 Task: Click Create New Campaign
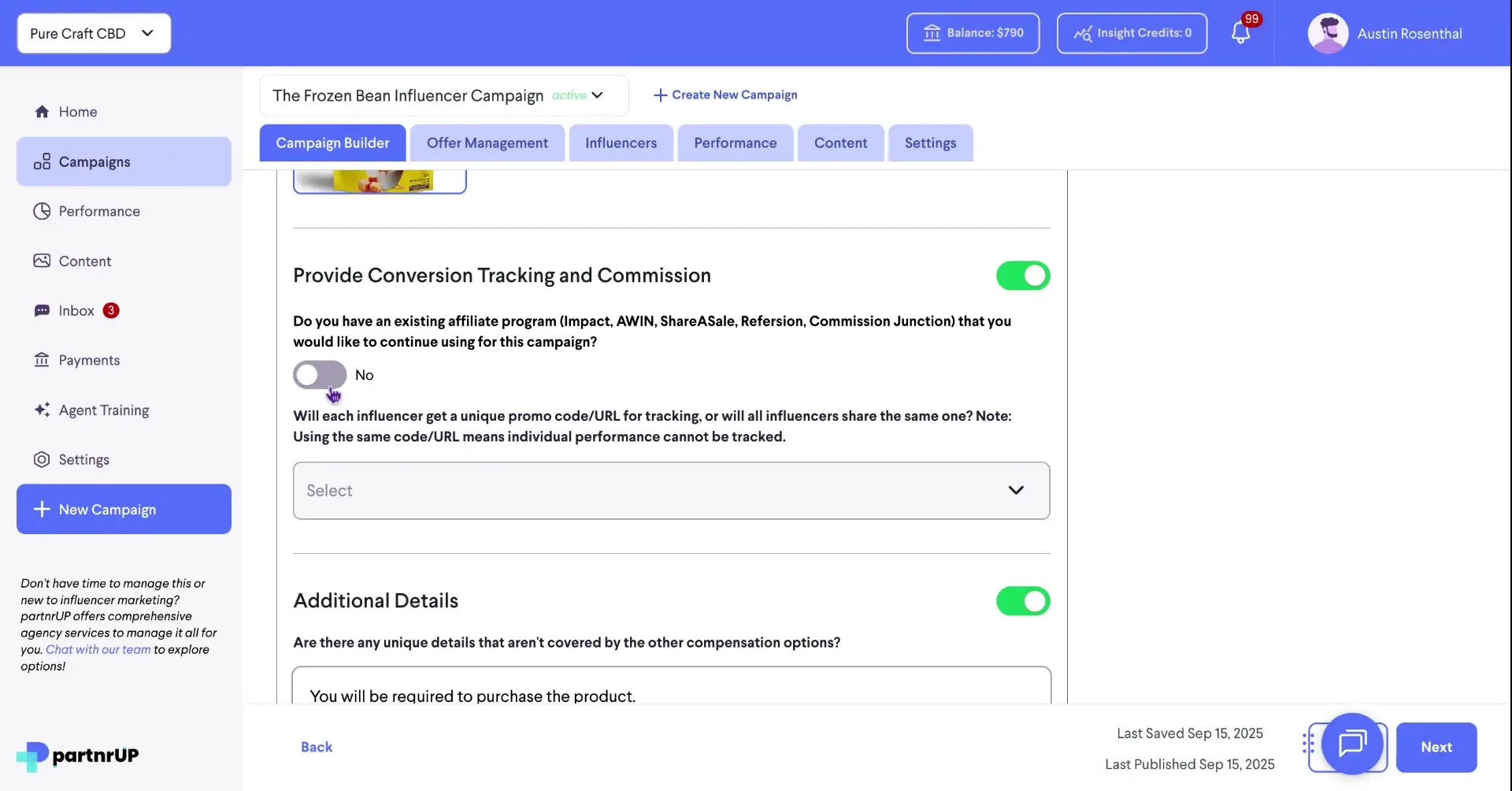coord(724,95)
